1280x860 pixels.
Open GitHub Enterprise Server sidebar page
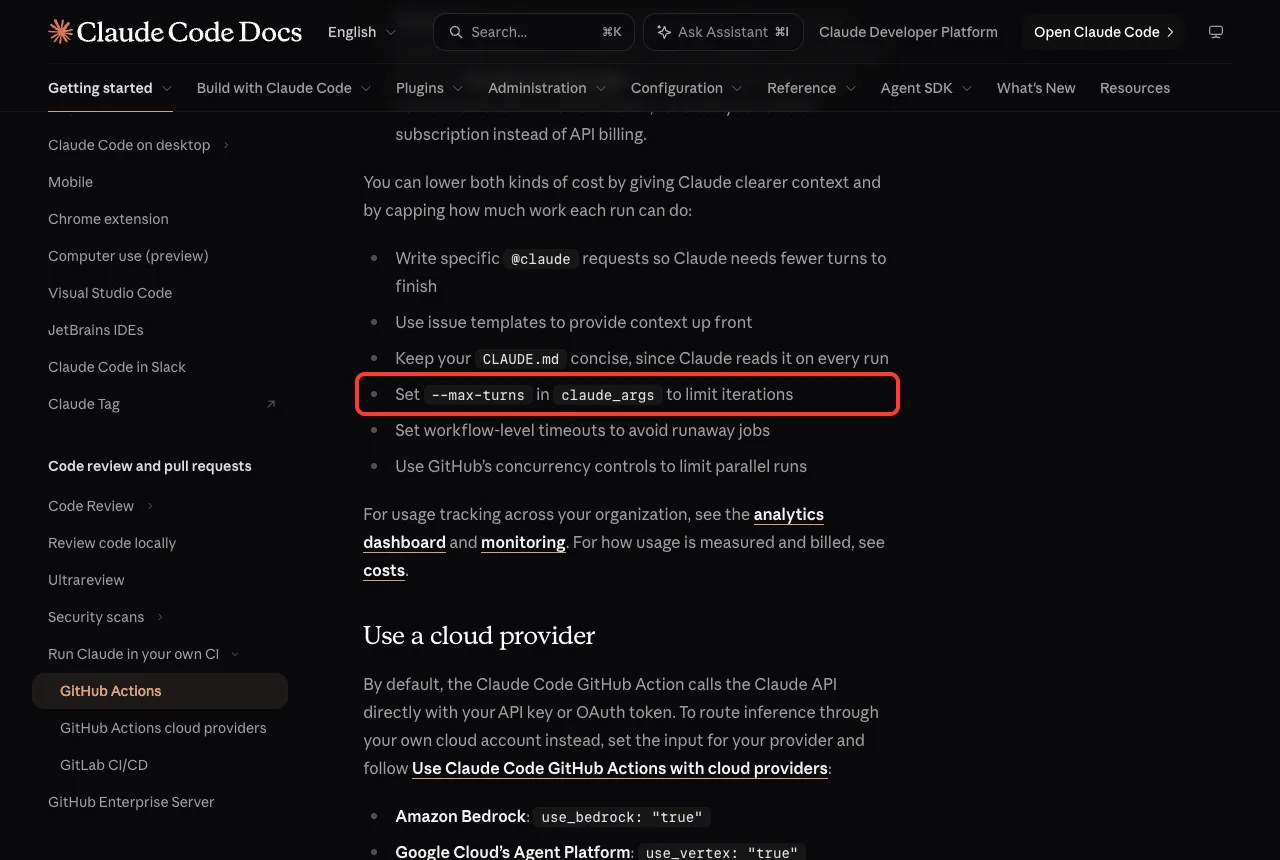131,802
